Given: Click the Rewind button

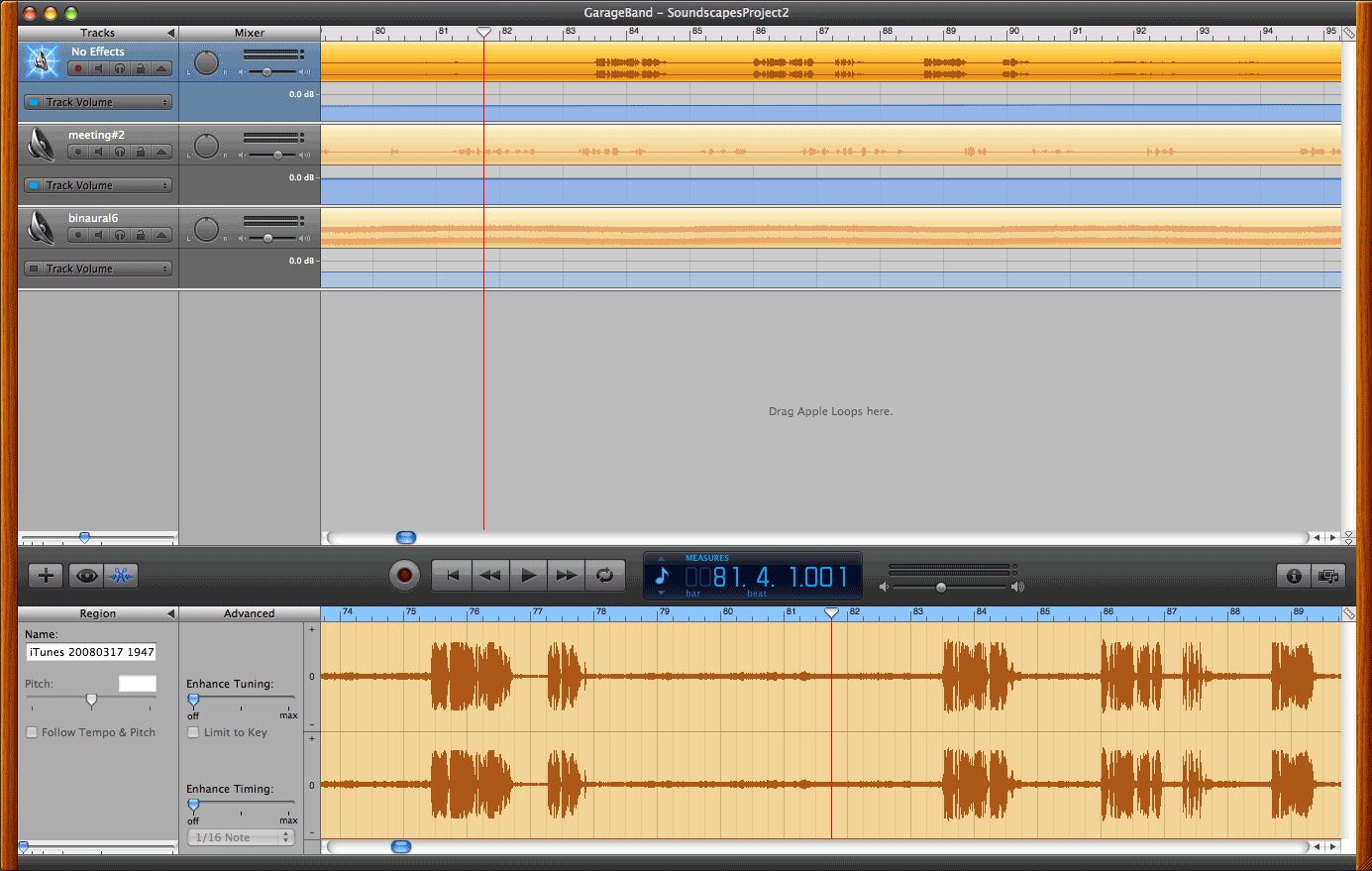Looking at the screenshot, I should click(490, 575).
